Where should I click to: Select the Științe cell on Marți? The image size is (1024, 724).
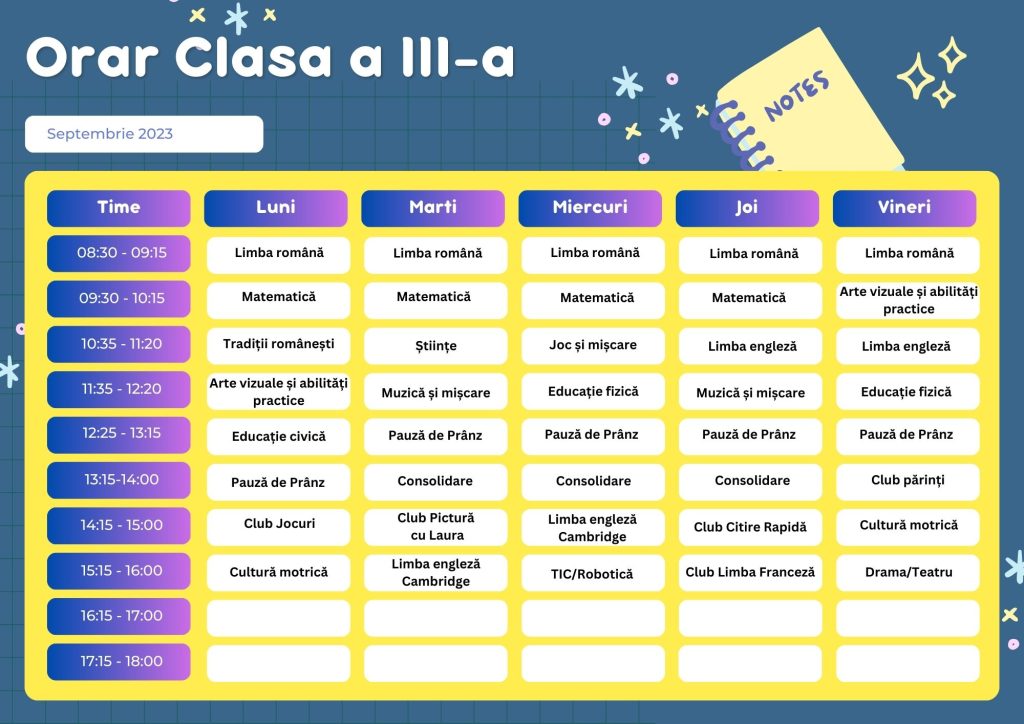pyautogui.click(x=436, y=345)
